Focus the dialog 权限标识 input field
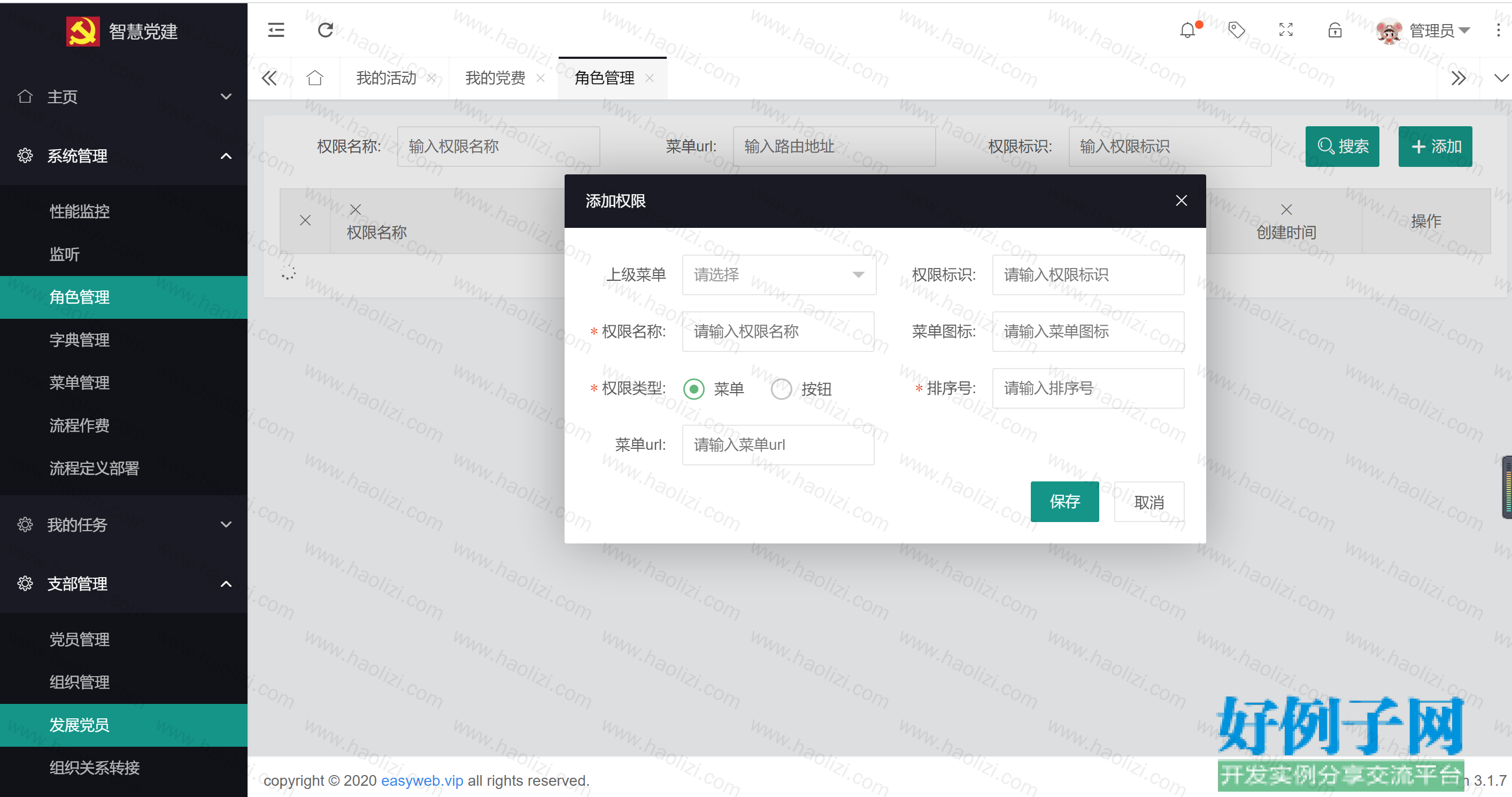Screen dimensions: 1512x797 [1087, 275]
